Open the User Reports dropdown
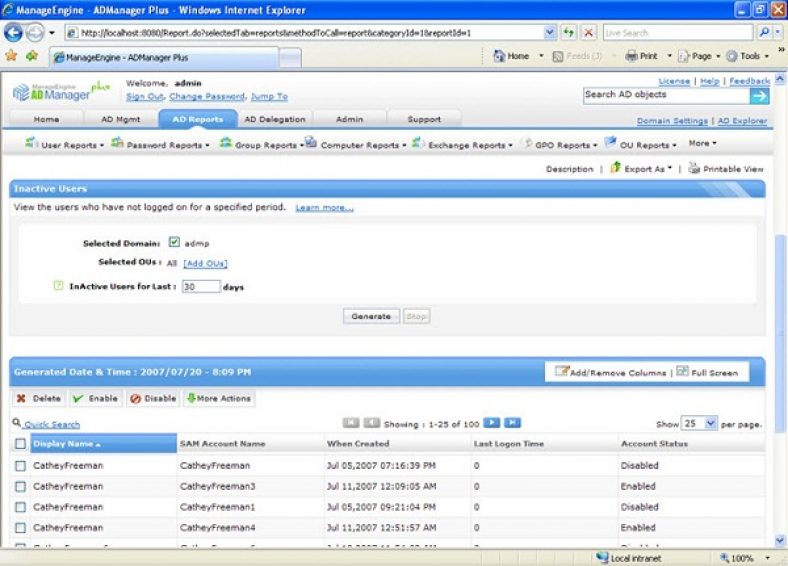788x566 pixels. tap(65, 145)
